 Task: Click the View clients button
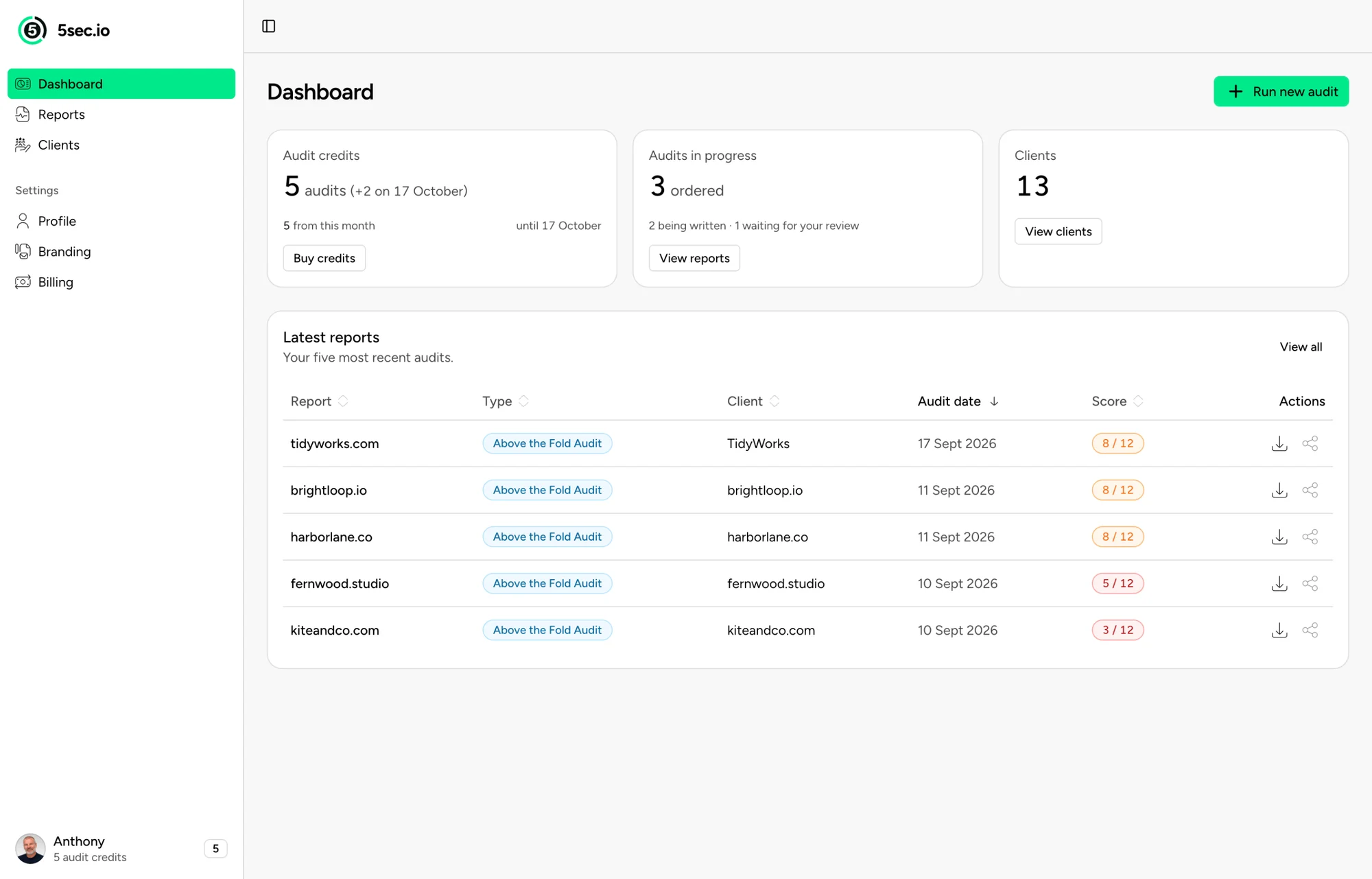pyautogui.click(x=1058, y=231)
